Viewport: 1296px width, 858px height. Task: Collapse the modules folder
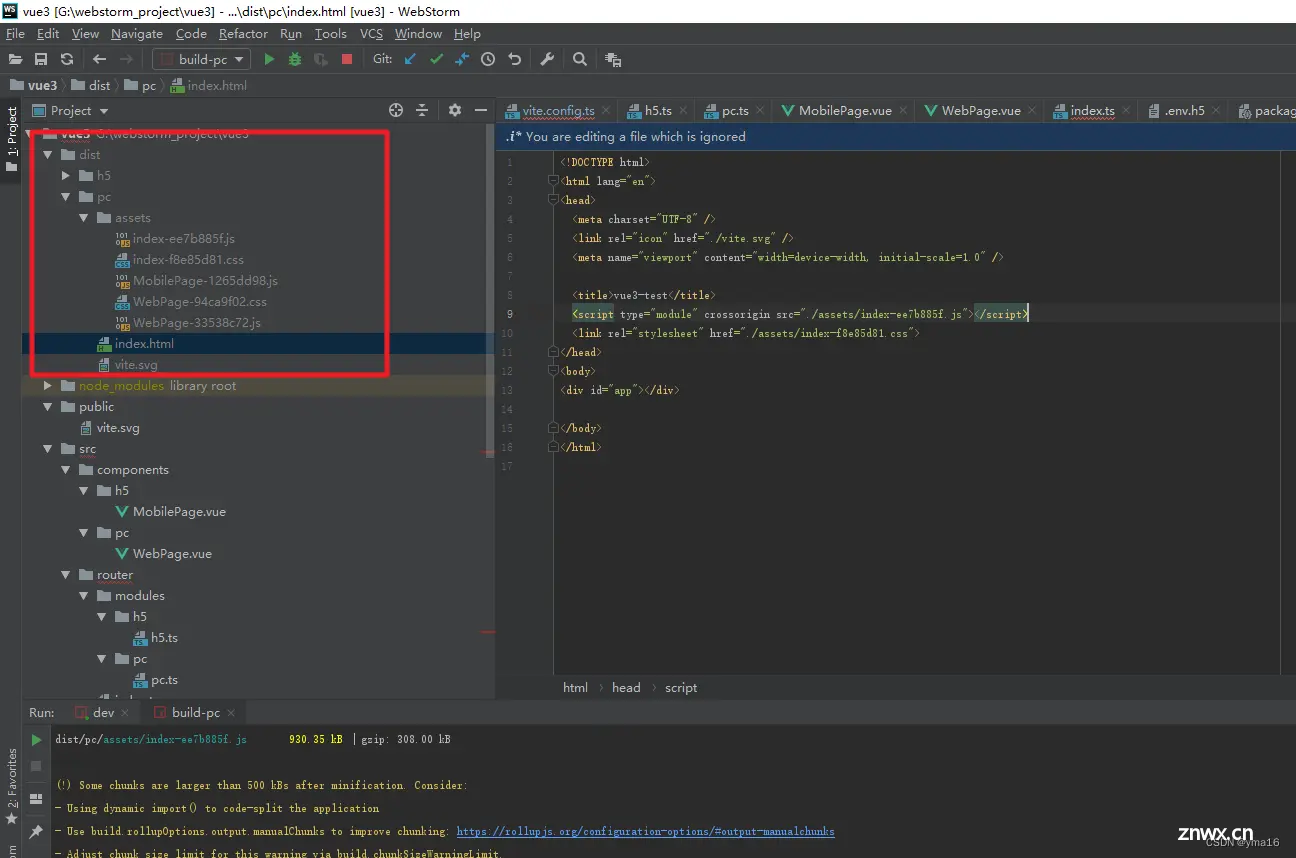click(x=83, y=596)
